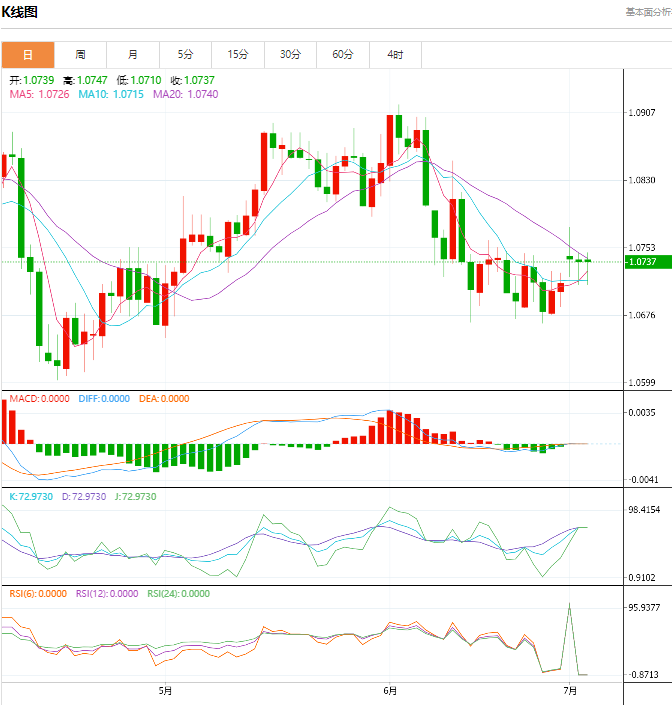Click the green 1.0737 current price tag
The height and width of the screenshot is (705, 672).
coord(641,262)
